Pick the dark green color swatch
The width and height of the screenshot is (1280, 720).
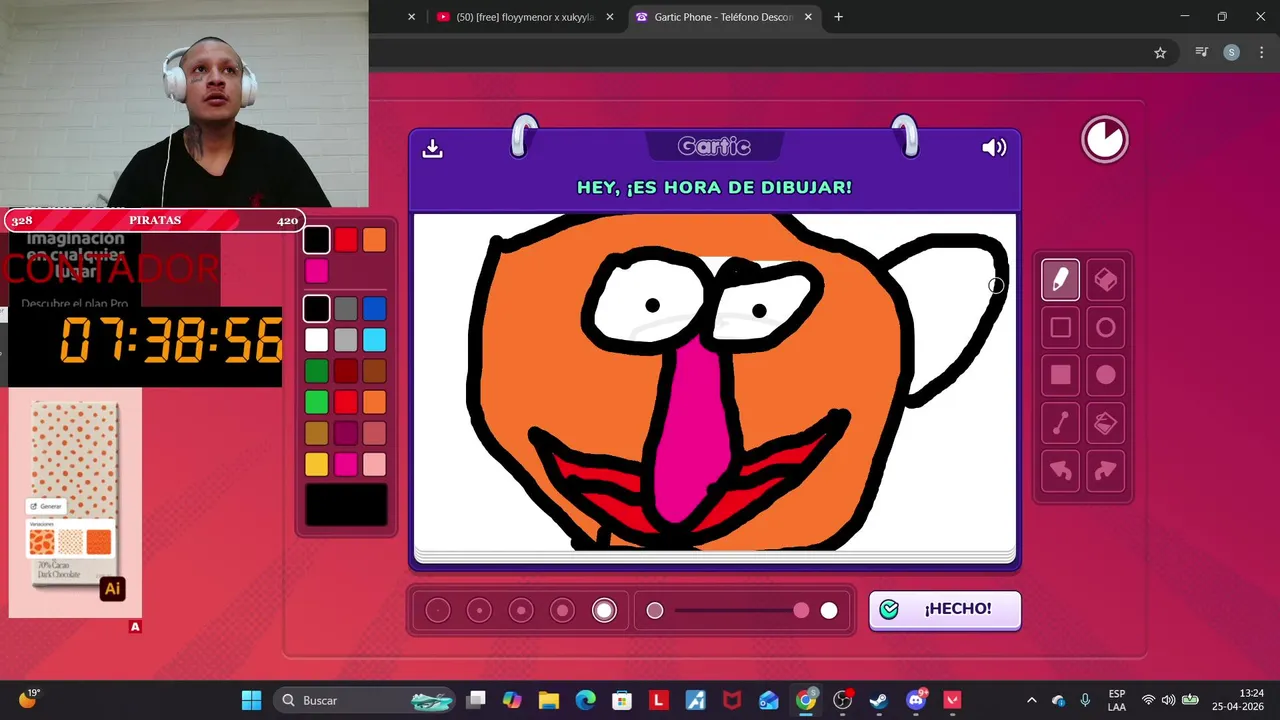point(316,371)
